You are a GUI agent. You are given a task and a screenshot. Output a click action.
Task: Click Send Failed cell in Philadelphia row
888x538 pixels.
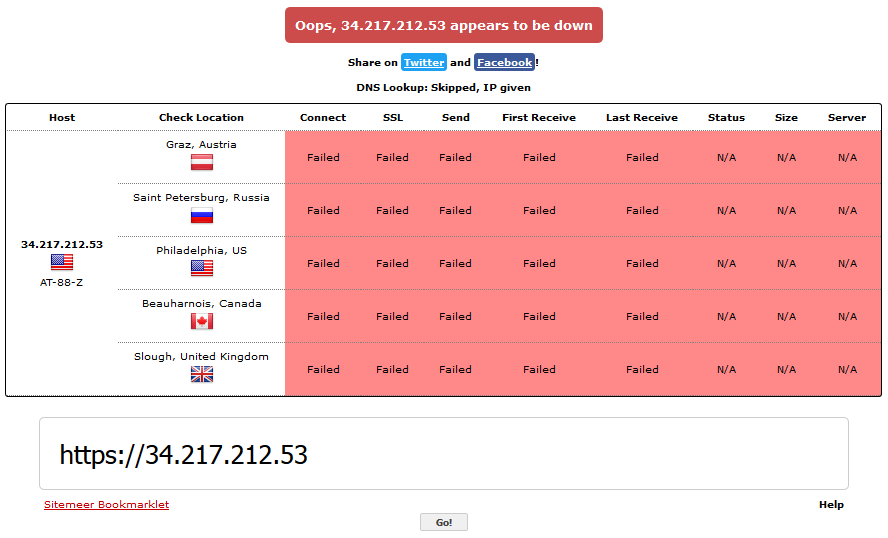(x=455, y=263)
